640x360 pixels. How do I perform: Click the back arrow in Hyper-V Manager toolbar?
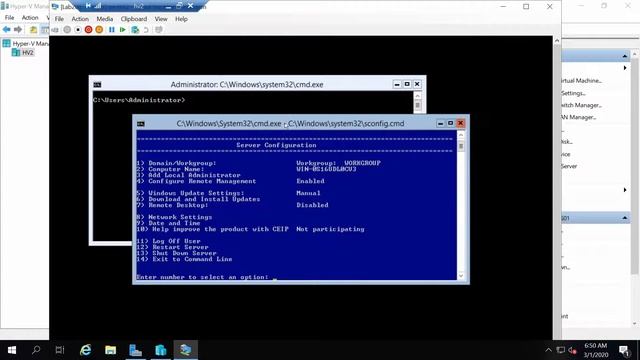coord(7,29)
